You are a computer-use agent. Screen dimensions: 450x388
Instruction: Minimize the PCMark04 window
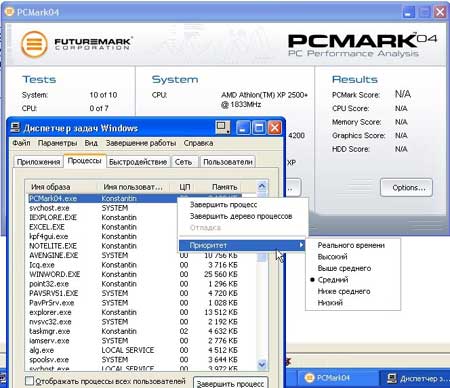[x=409, y=13]
